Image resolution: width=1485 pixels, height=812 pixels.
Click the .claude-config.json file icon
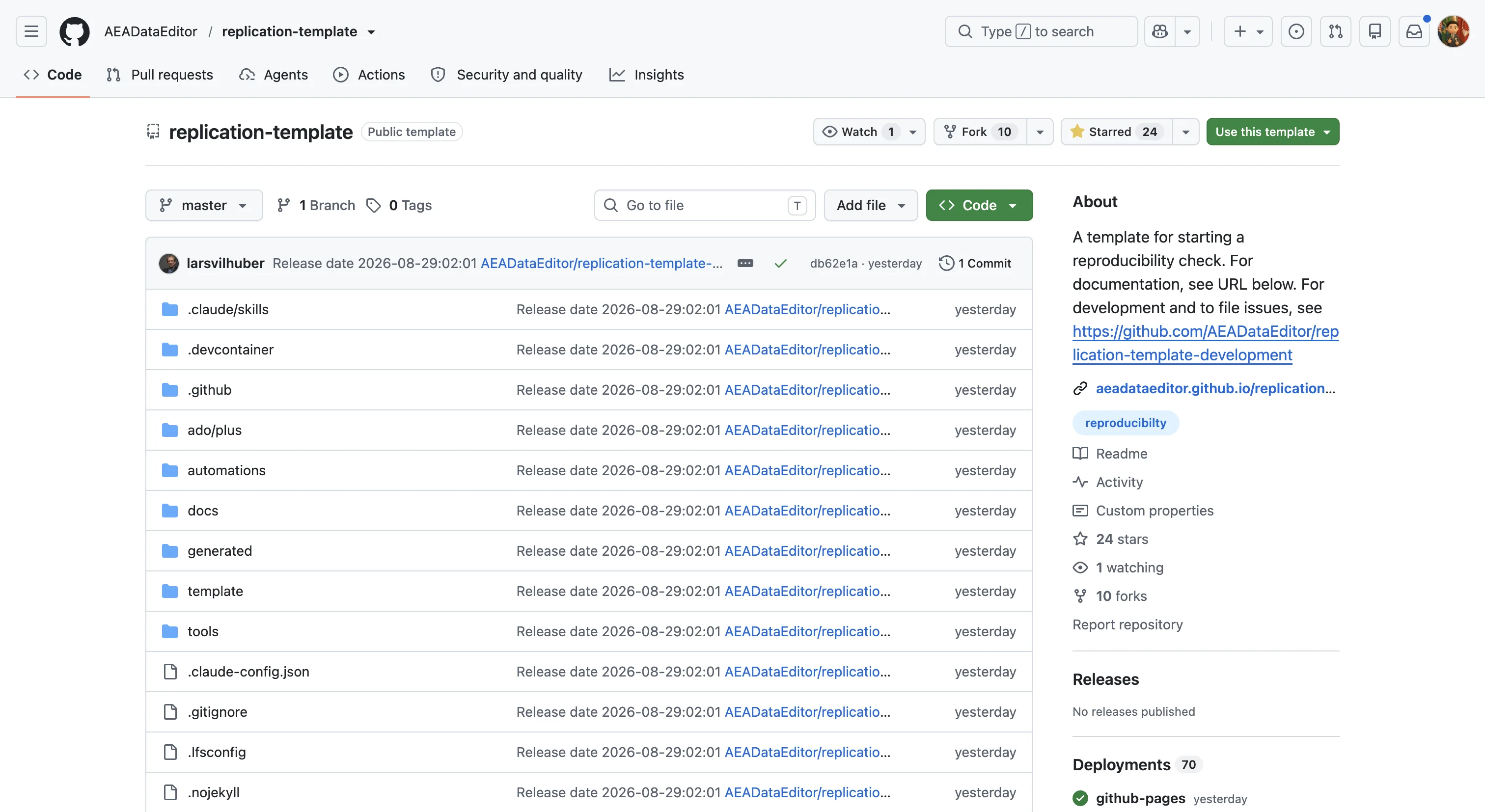coord(170,672)
